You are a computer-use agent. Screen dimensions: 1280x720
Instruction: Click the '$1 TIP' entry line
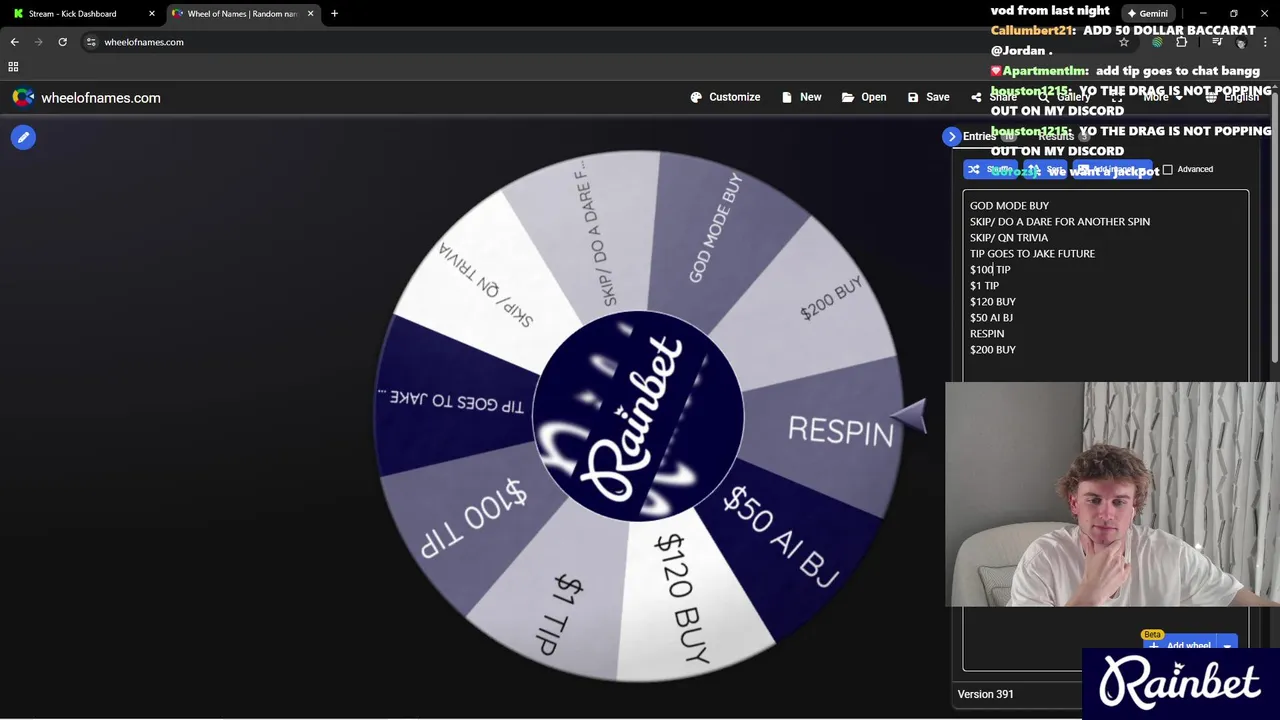coord(984,285)
